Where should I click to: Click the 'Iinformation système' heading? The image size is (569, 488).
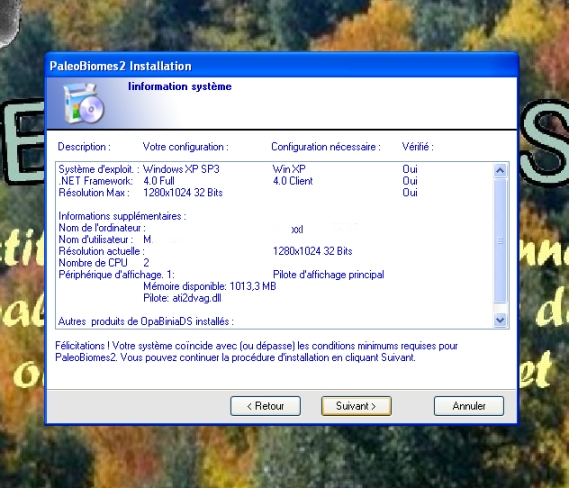[180, 86]
